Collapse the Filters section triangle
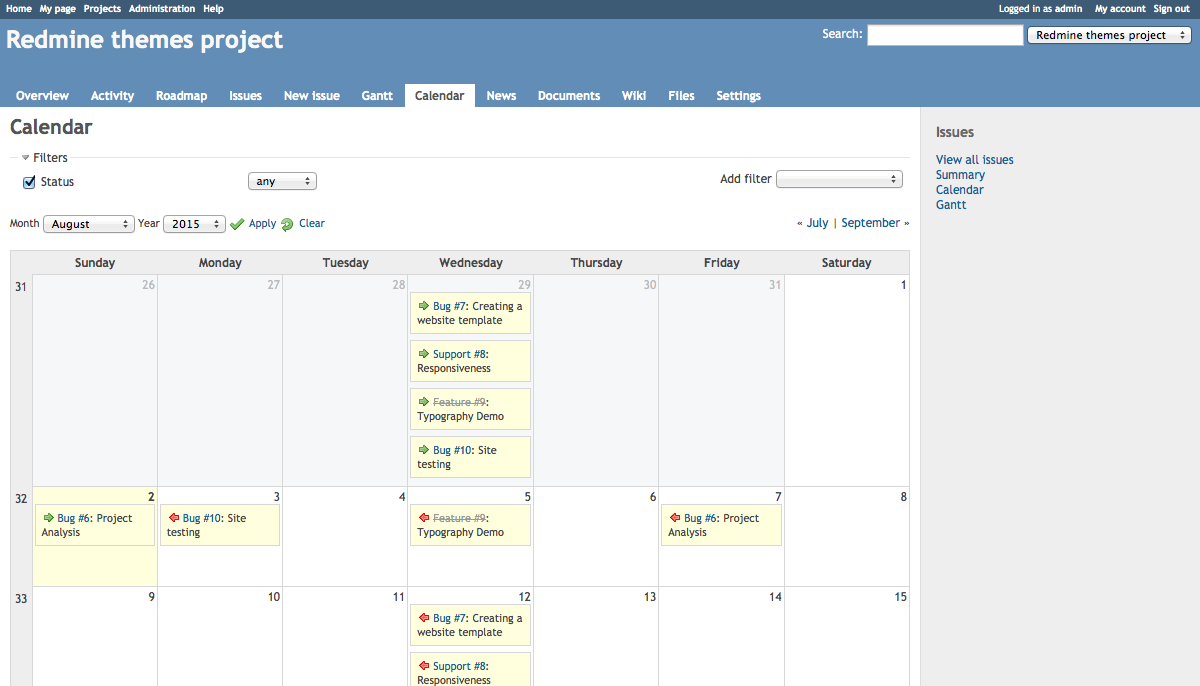The height and width of the screenshot is (686, 1200). click(26, 158)
